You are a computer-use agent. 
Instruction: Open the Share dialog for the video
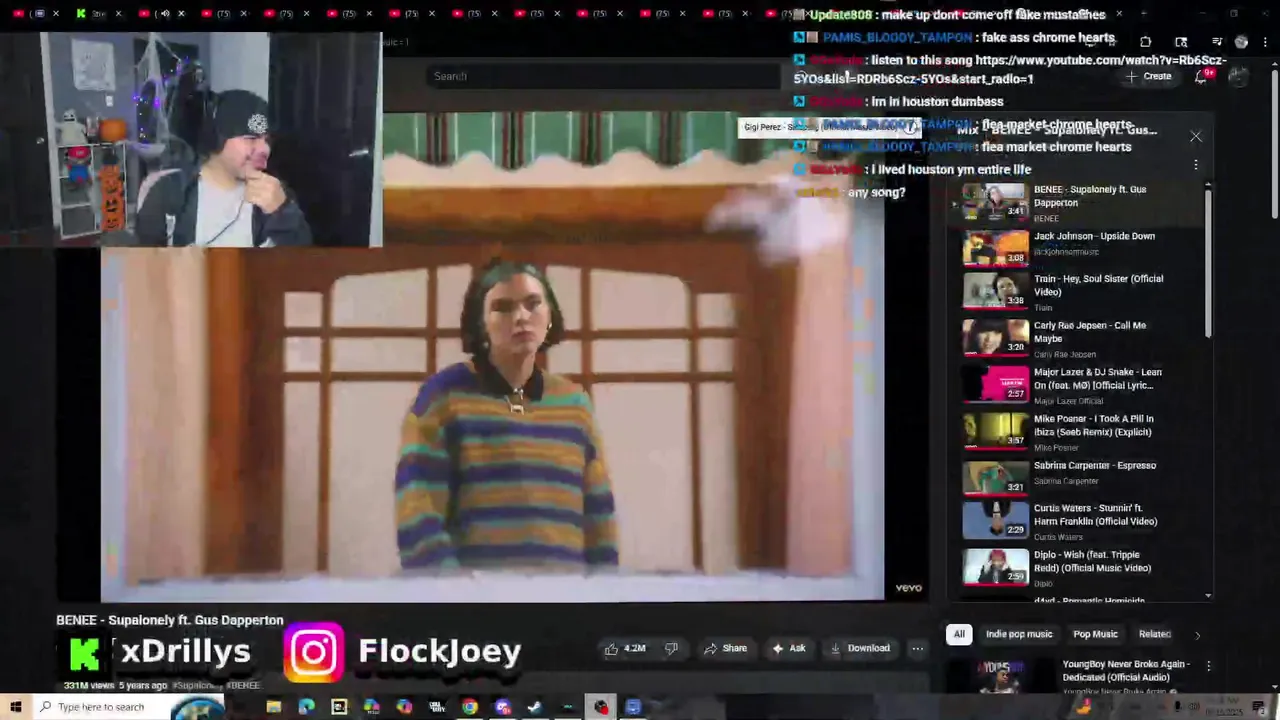726,648
